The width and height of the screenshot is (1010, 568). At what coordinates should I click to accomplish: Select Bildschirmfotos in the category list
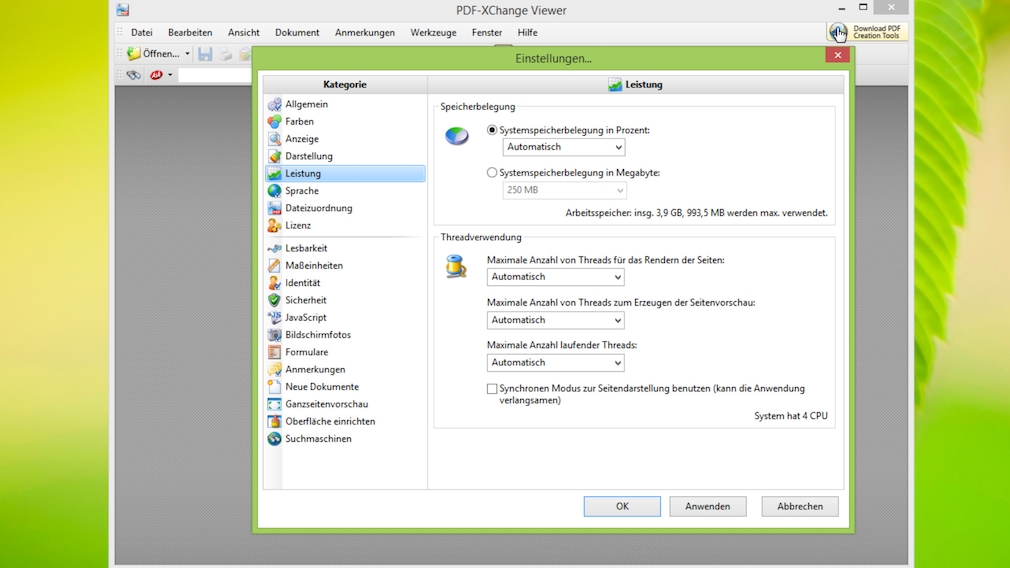(x=318, y=335)
